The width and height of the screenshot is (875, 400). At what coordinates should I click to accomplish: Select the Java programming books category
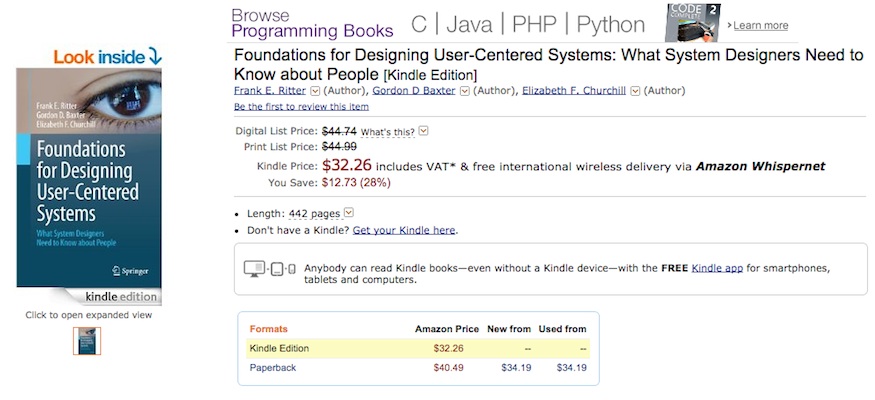[469, 24]
